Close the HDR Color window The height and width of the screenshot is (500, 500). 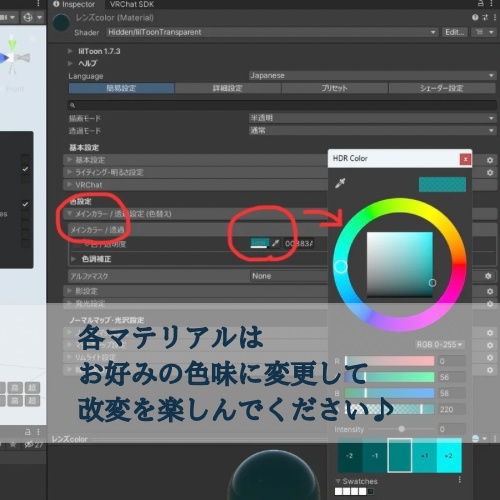[x=465, y=159]
